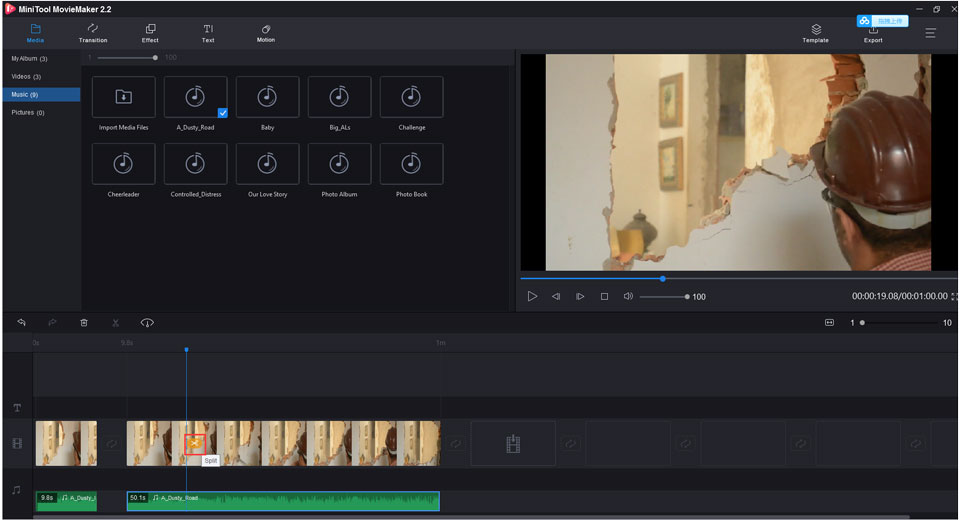Click the scissors split toolbar icon

pos(115,323)
